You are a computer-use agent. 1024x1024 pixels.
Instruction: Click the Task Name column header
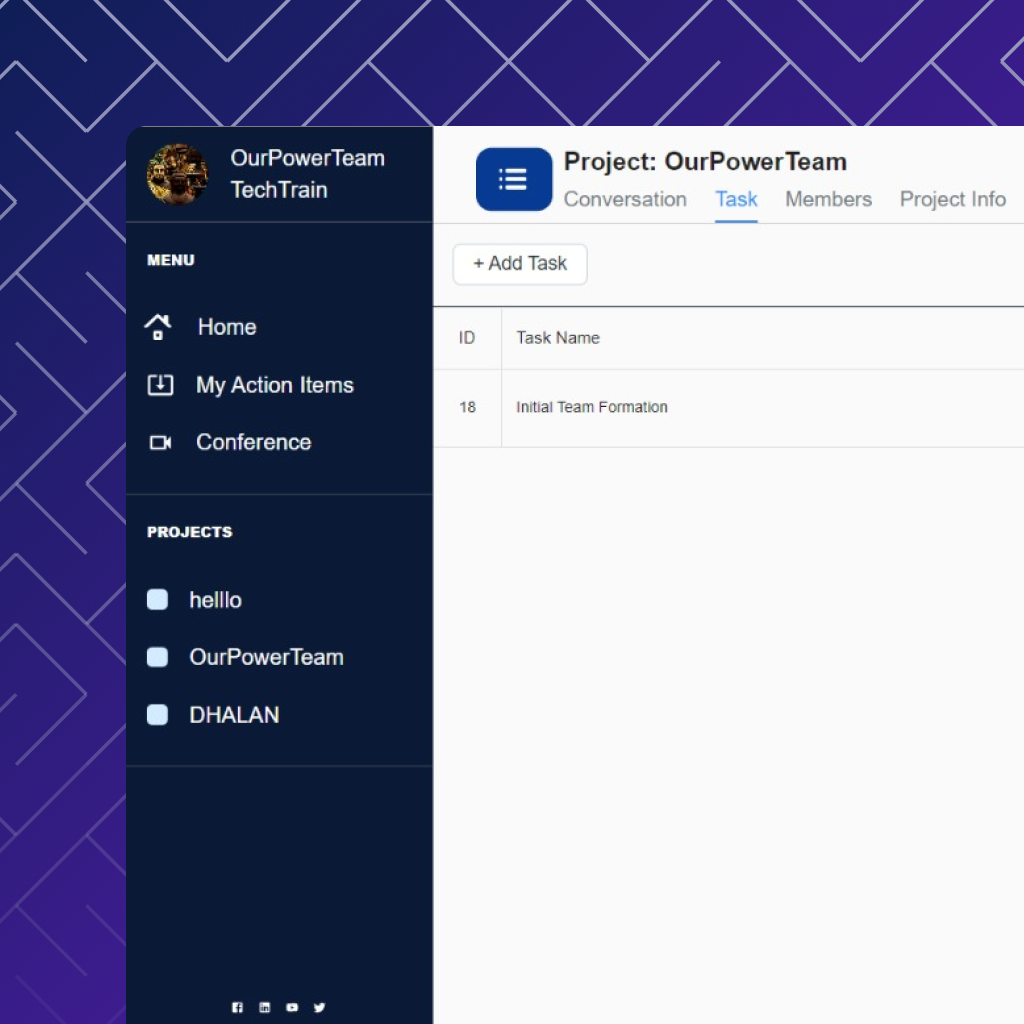[x=558, y=338]
